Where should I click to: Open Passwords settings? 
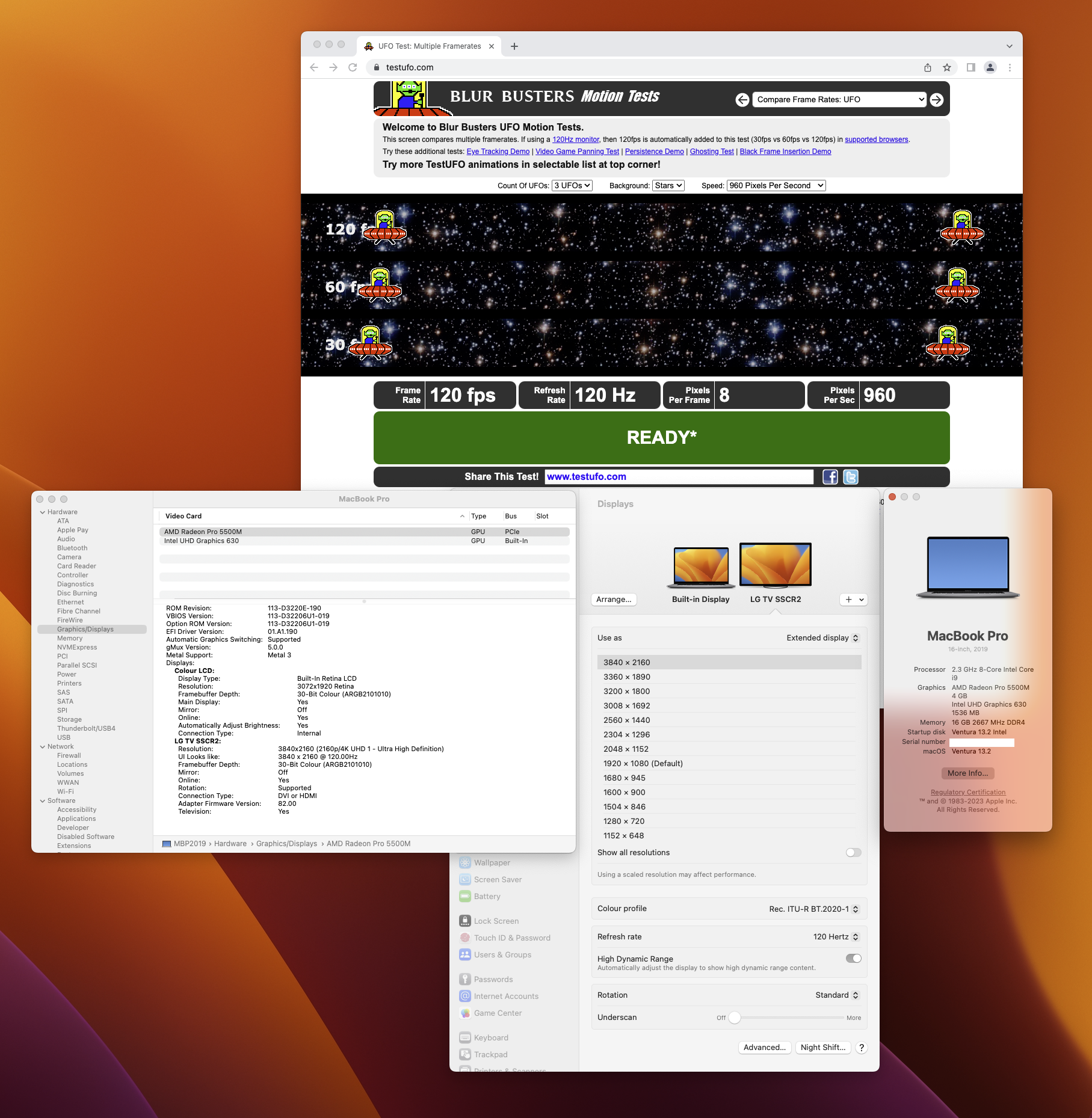(486, 979)
